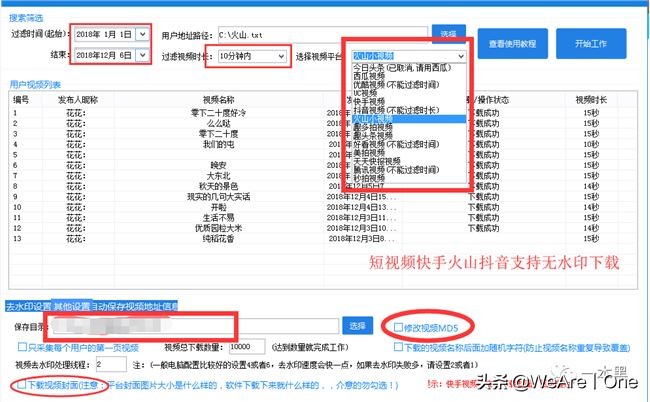650x402 pixels.
Task: Click the 视频时长 column header
Action: click(591, 100)
